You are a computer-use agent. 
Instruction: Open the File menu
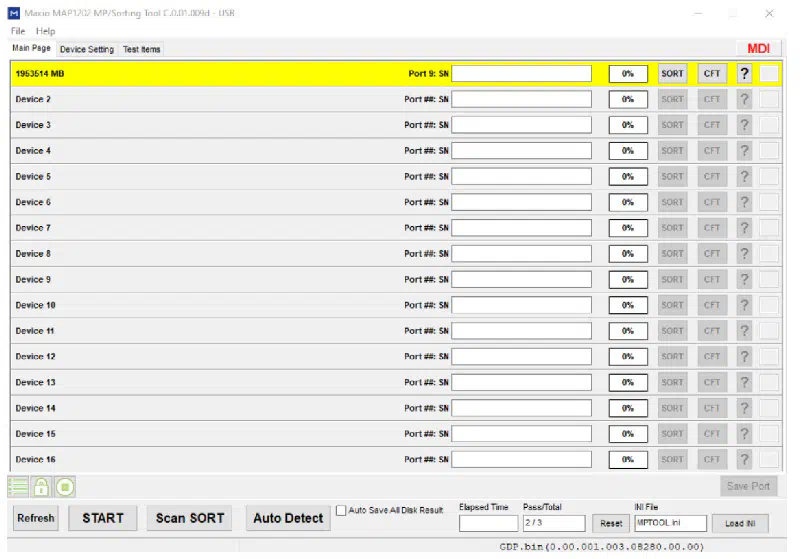tap(18, 31)
